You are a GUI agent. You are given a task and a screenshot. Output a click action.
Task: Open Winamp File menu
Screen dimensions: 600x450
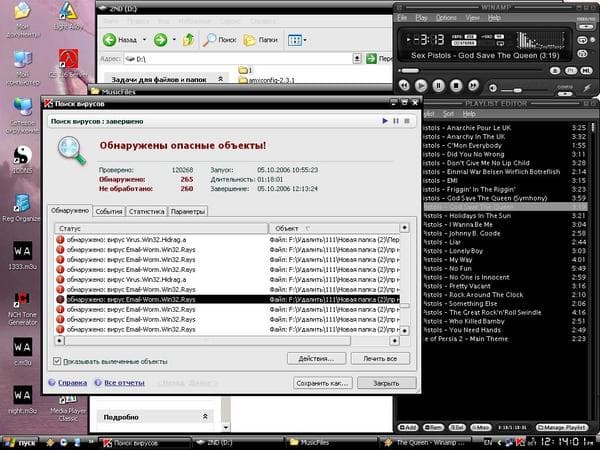point(402,18)
